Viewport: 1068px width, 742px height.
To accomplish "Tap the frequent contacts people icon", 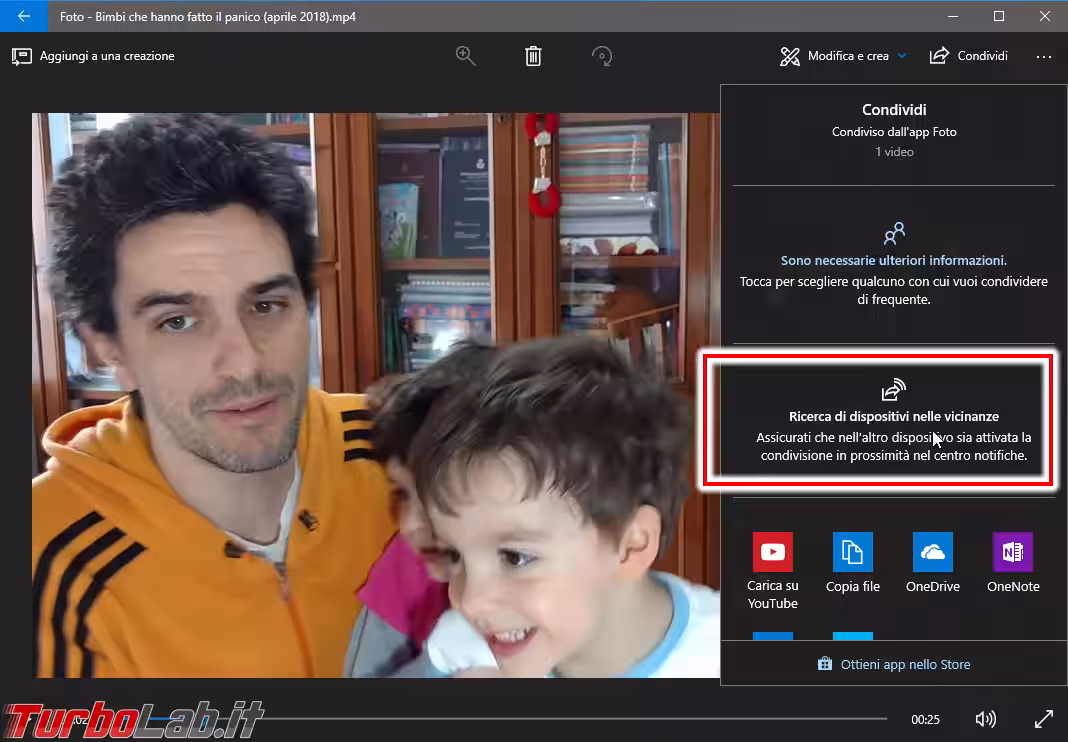I will tap(894, 235).
